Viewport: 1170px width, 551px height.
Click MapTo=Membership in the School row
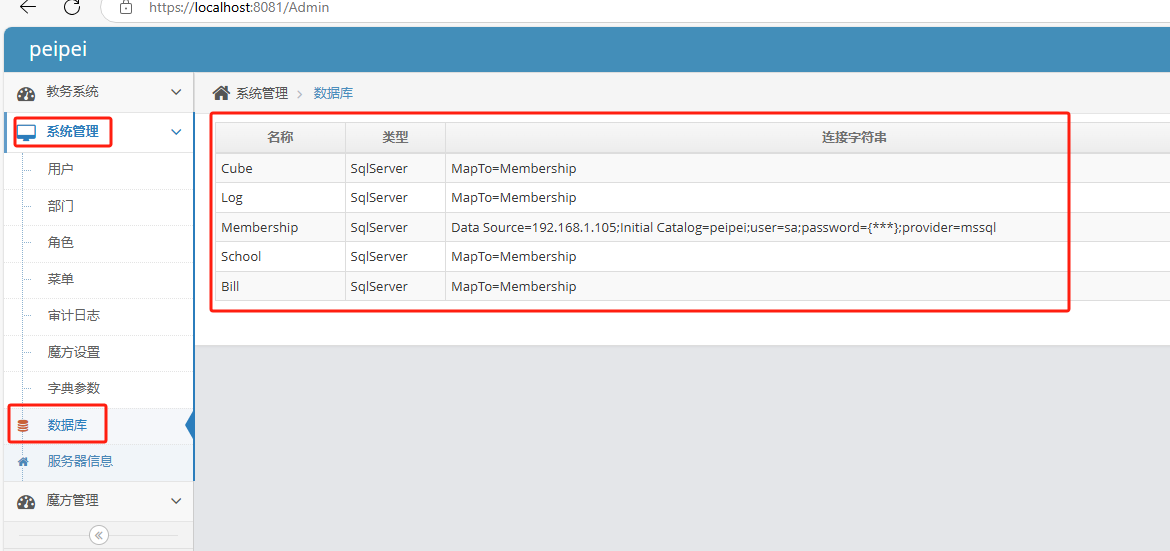pos(513,257)
